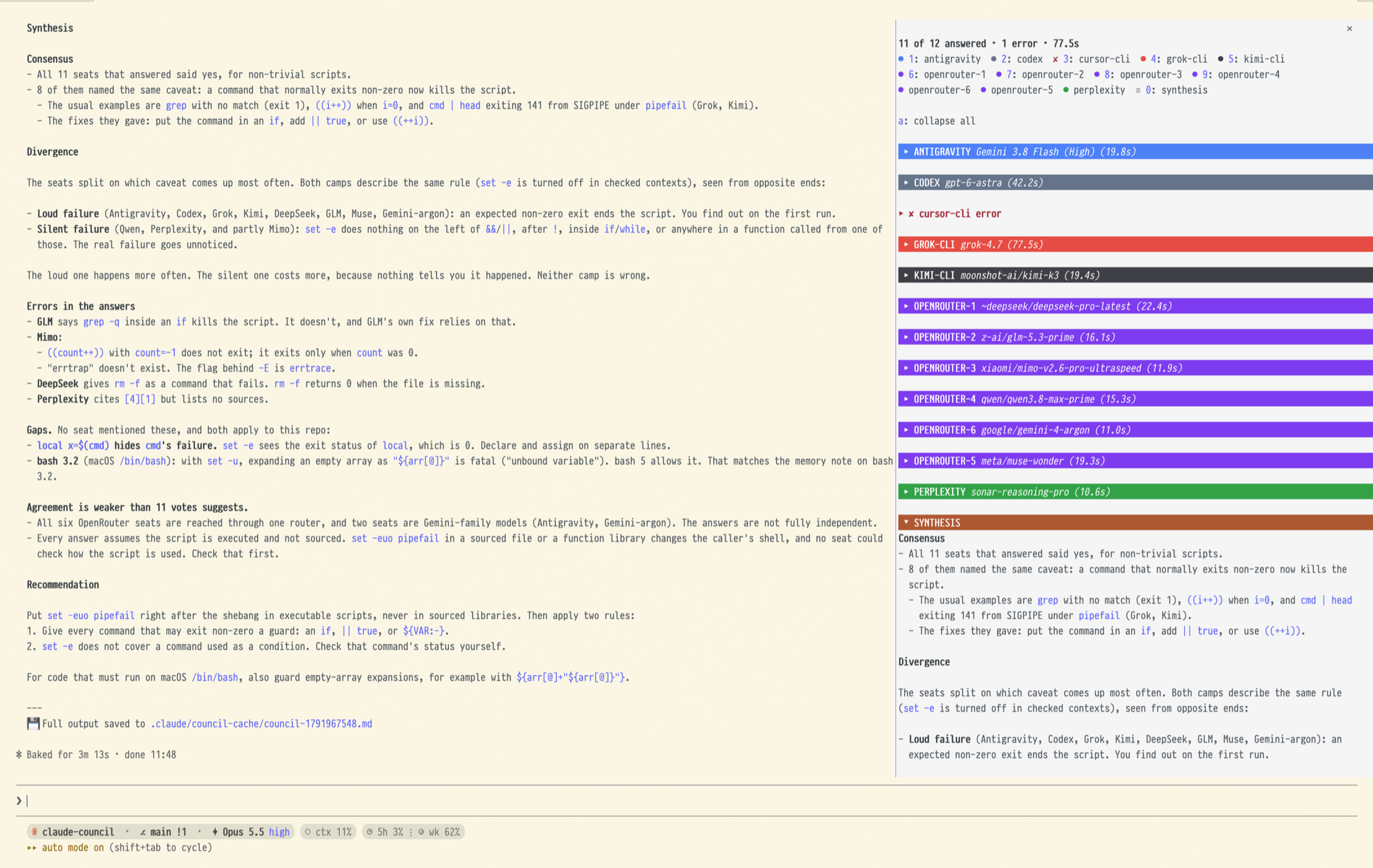Click the claude-council project status badge

tap(73, 832)
